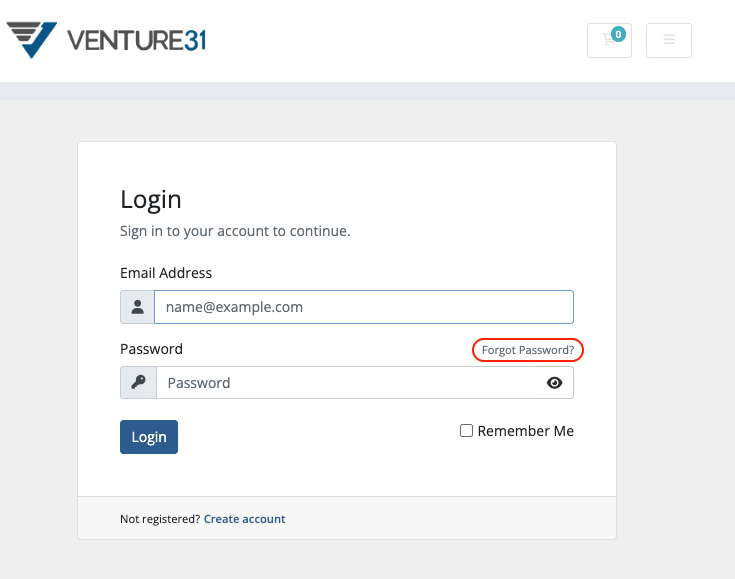Click the "Not registered?" footer text

[x=160, y=519]
